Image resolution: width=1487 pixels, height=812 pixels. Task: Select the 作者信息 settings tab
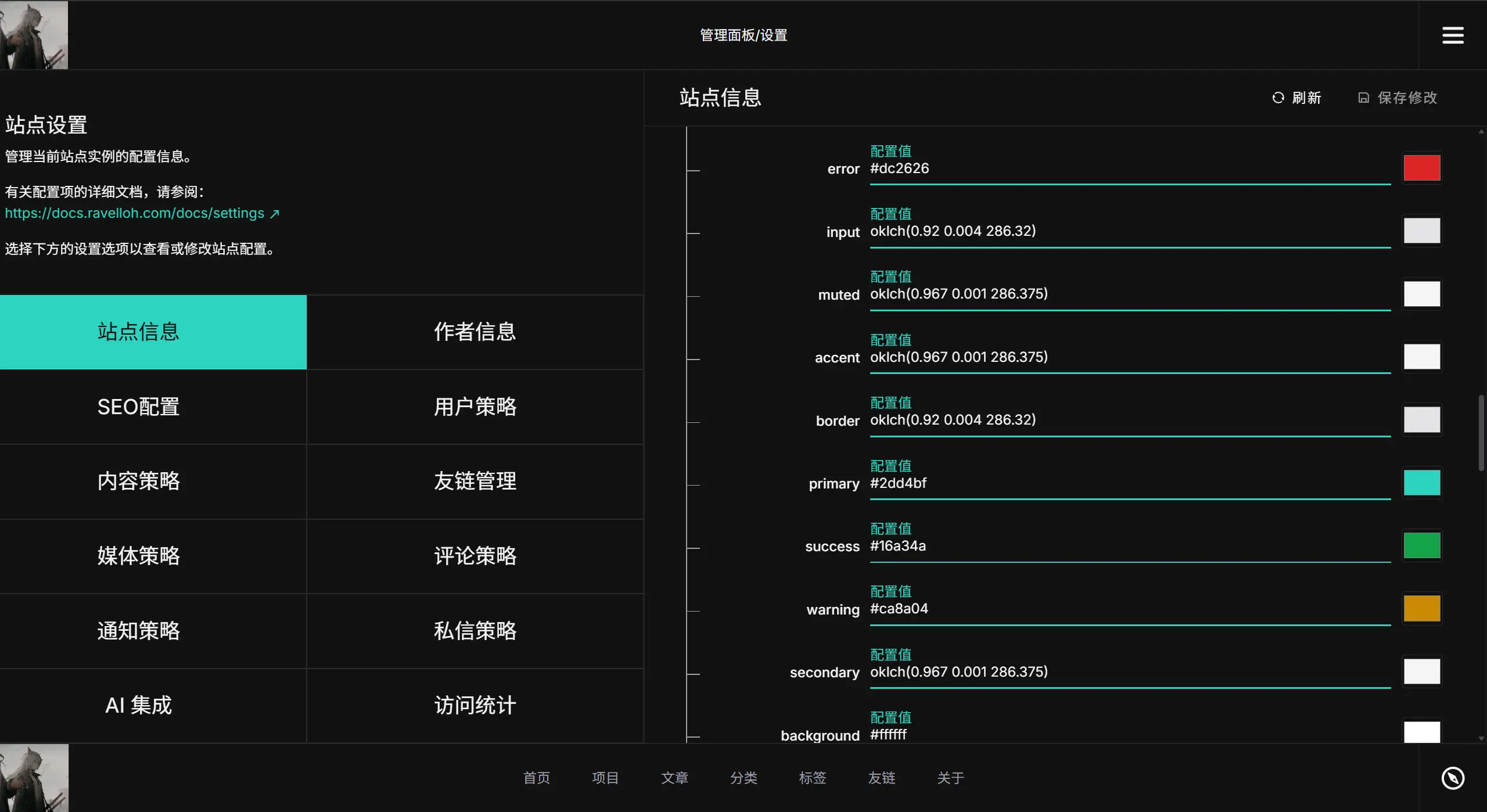[x=475, y=332]
